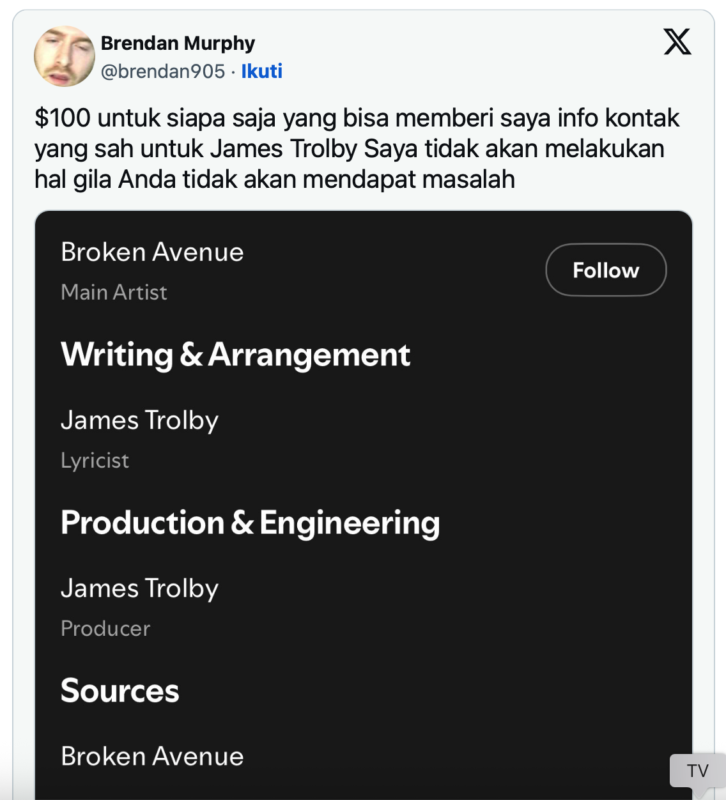
Task: Open Brendan Murphy's profile avatar
Action: pos(64,56)
